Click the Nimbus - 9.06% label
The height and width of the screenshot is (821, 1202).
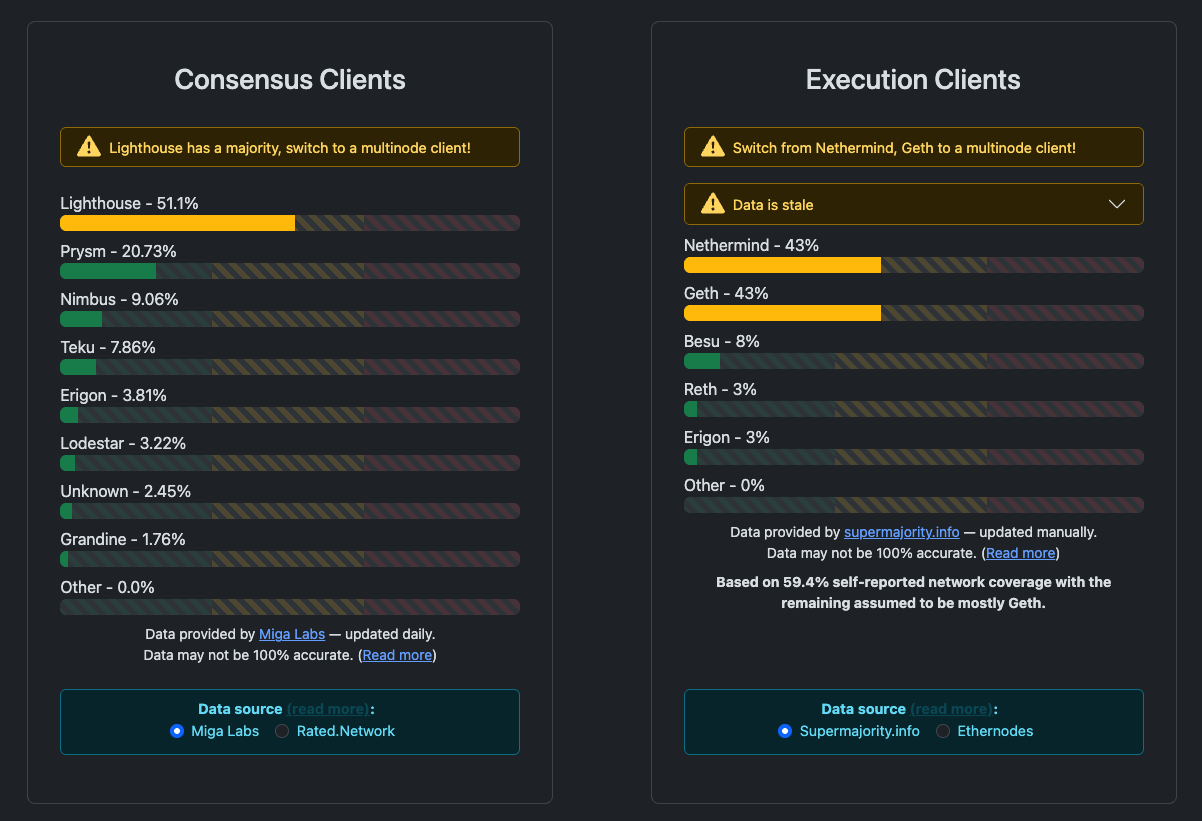click(119, 299)
